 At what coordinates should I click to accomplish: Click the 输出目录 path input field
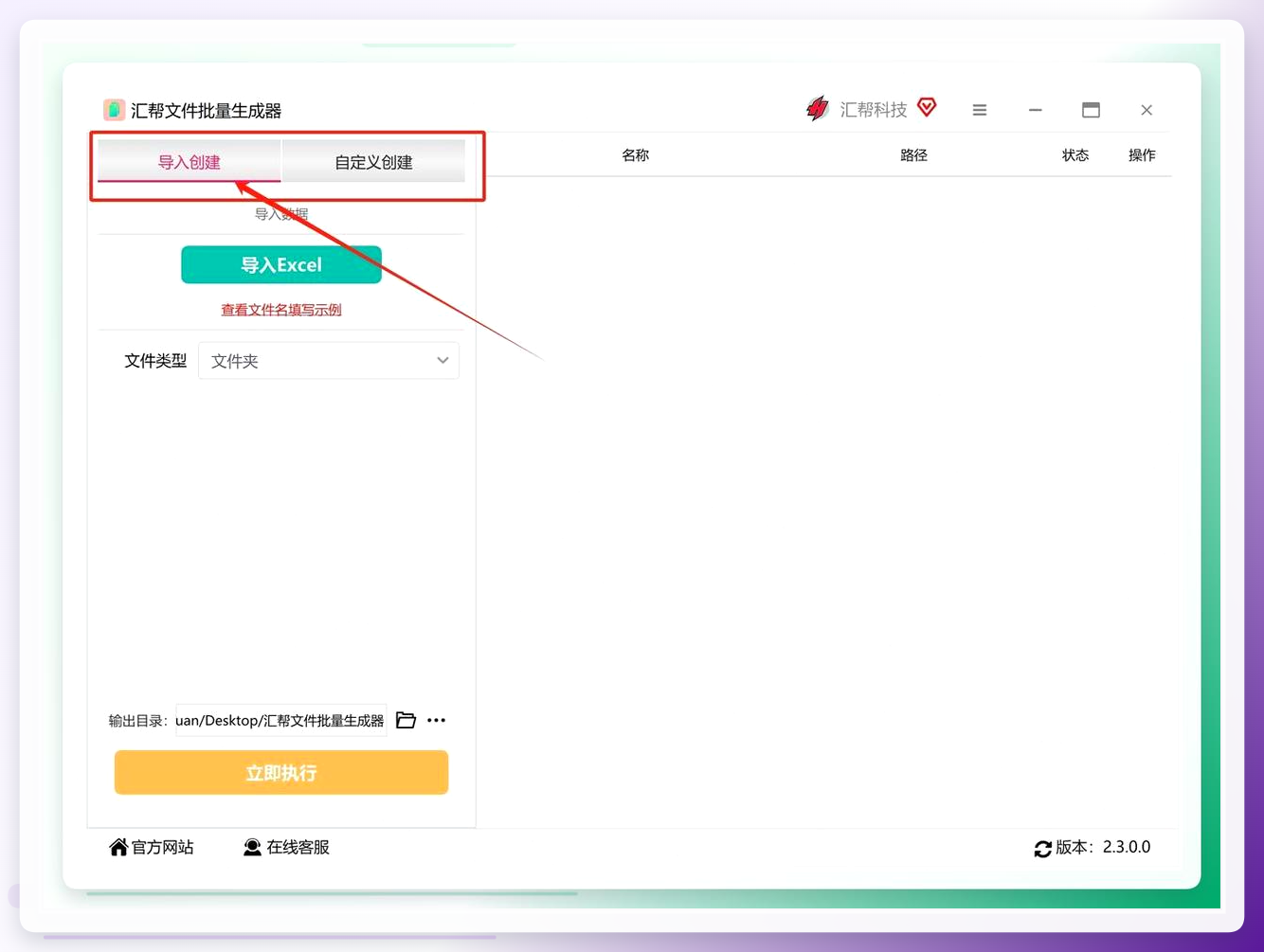tap(280, 721)
